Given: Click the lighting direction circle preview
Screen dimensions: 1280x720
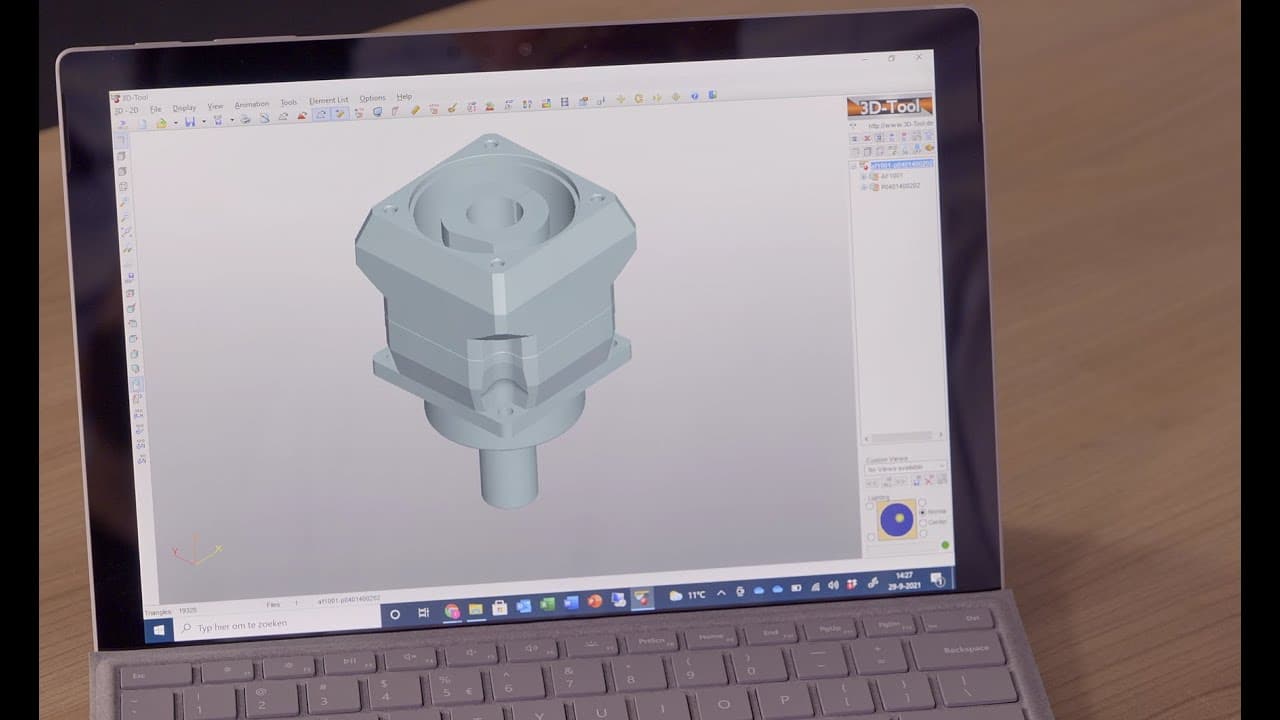Looking at the screenshot, I should (897, 518).
